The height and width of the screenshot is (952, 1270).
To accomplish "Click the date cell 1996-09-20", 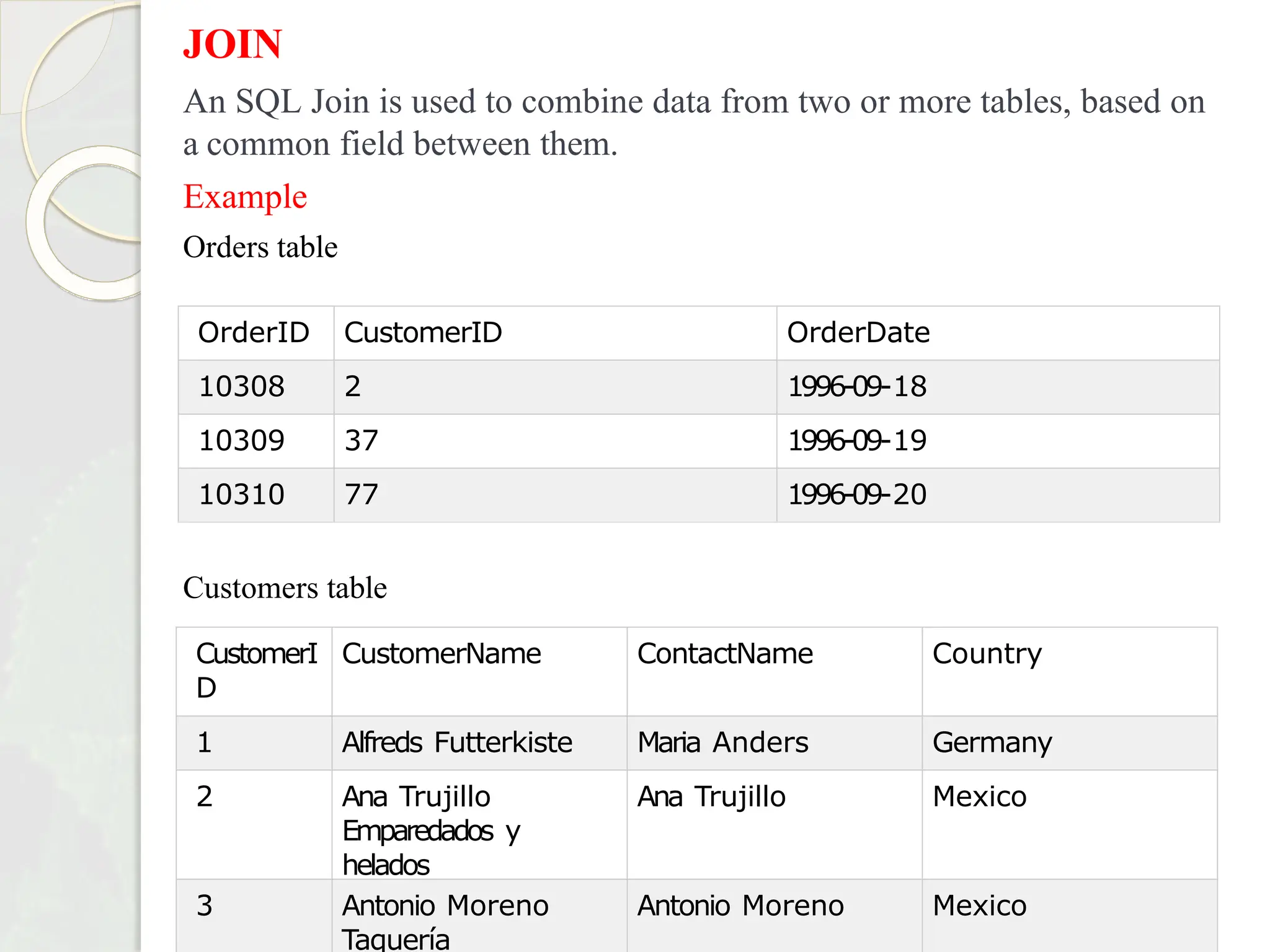I will 857,495.
